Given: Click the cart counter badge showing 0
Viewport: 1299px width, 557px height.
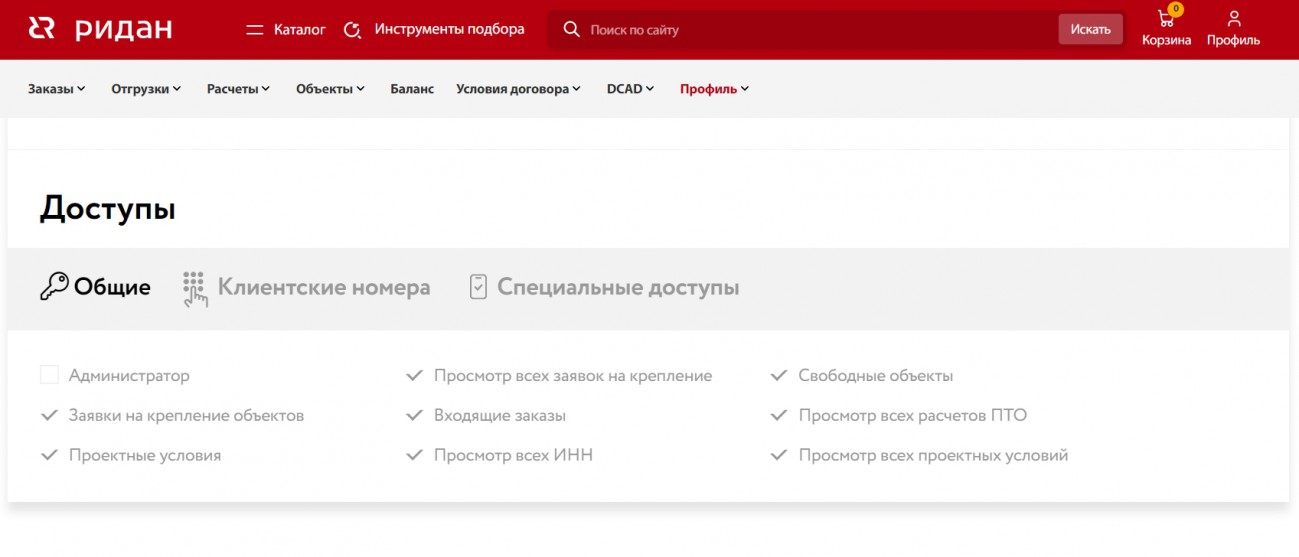Looking at the screenshot, I should tap(1175, 9).
